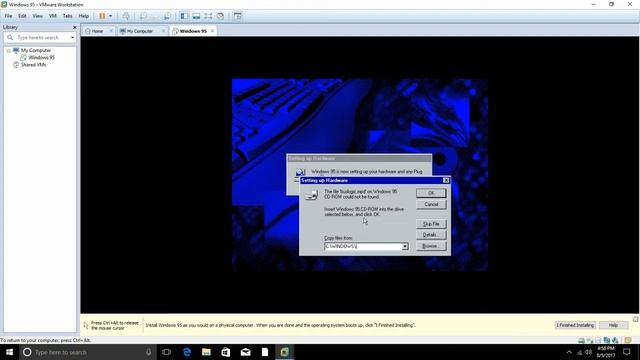Viewport: 640px width, 360px height.
Task: Open Microsoft Store from taskbar
Action: 226,352
